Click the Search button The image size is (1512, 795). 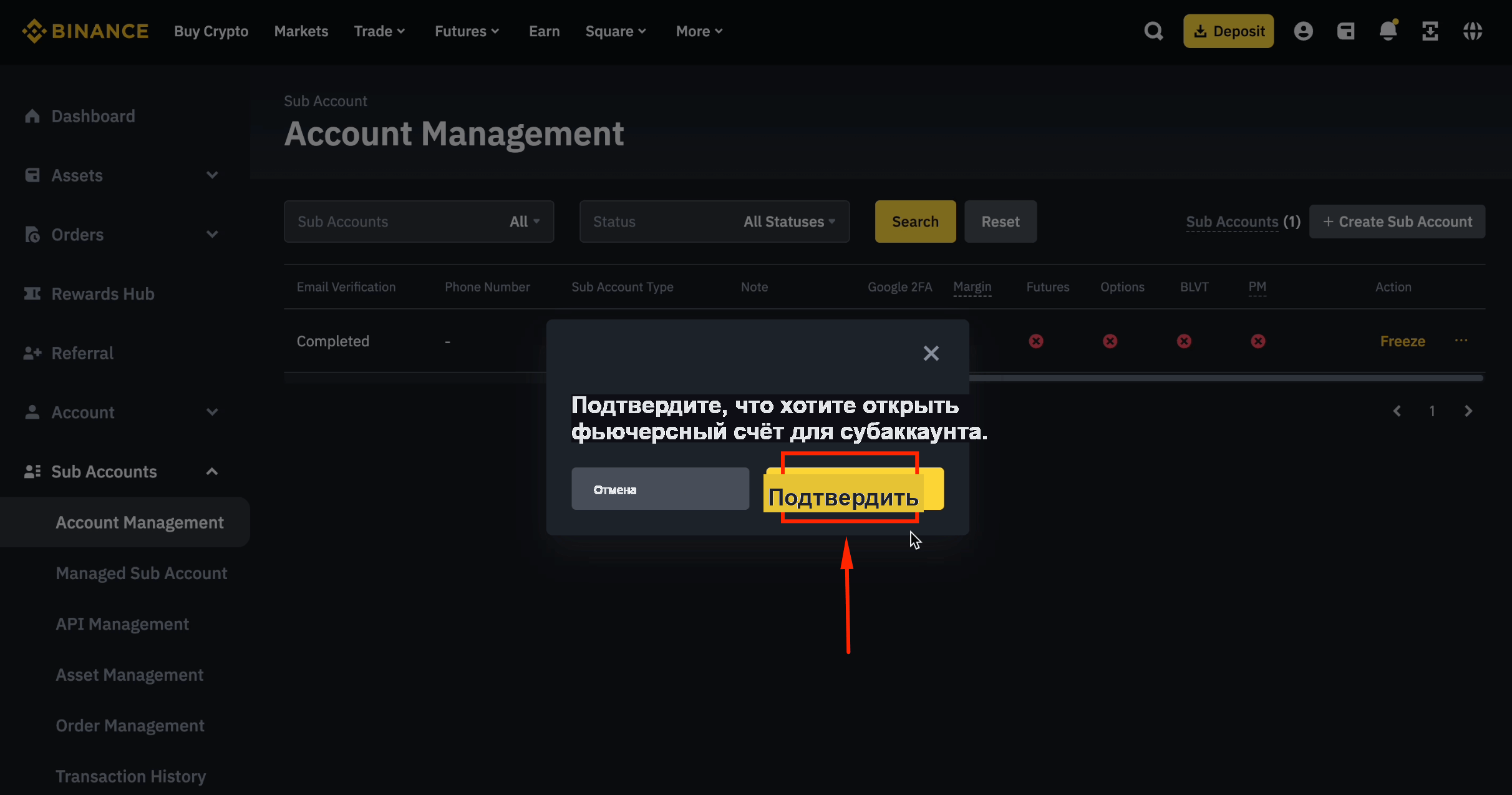(915, 222)
